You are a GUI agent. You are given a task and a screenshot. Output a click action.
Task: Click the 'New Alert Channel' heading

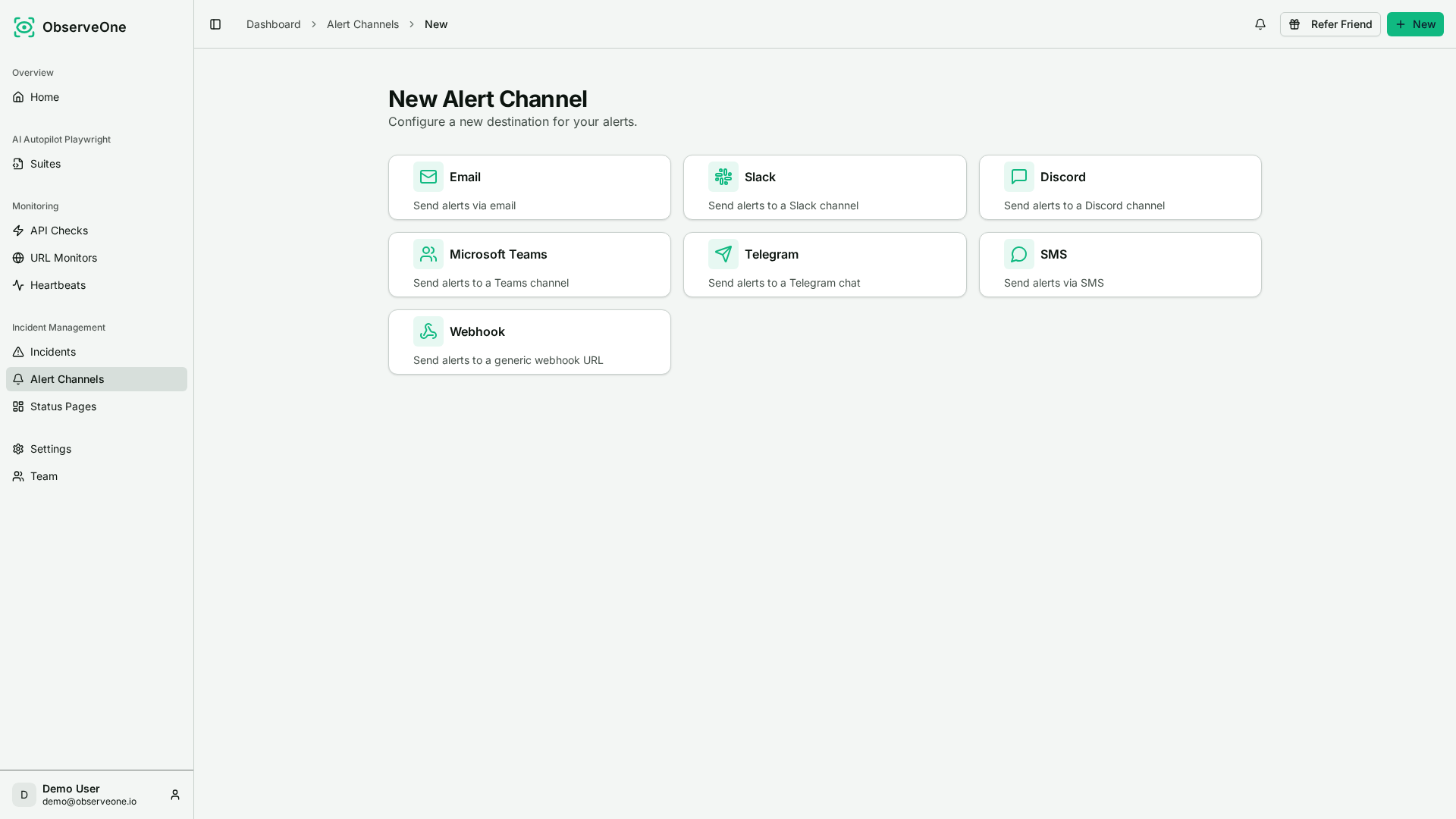[x=488, y=99]
